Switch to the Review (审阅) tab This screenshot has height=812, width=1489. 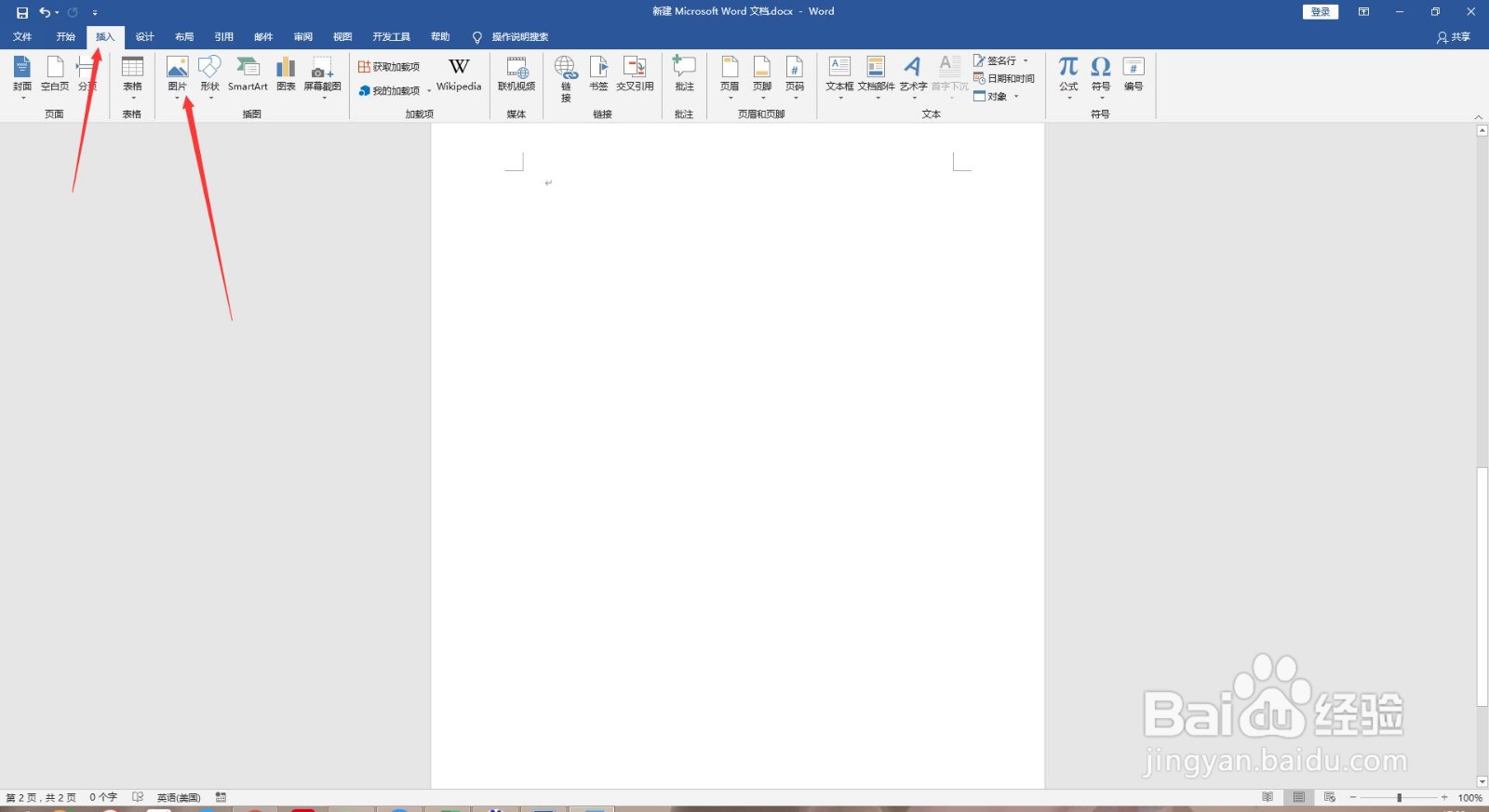pos(303,37)
